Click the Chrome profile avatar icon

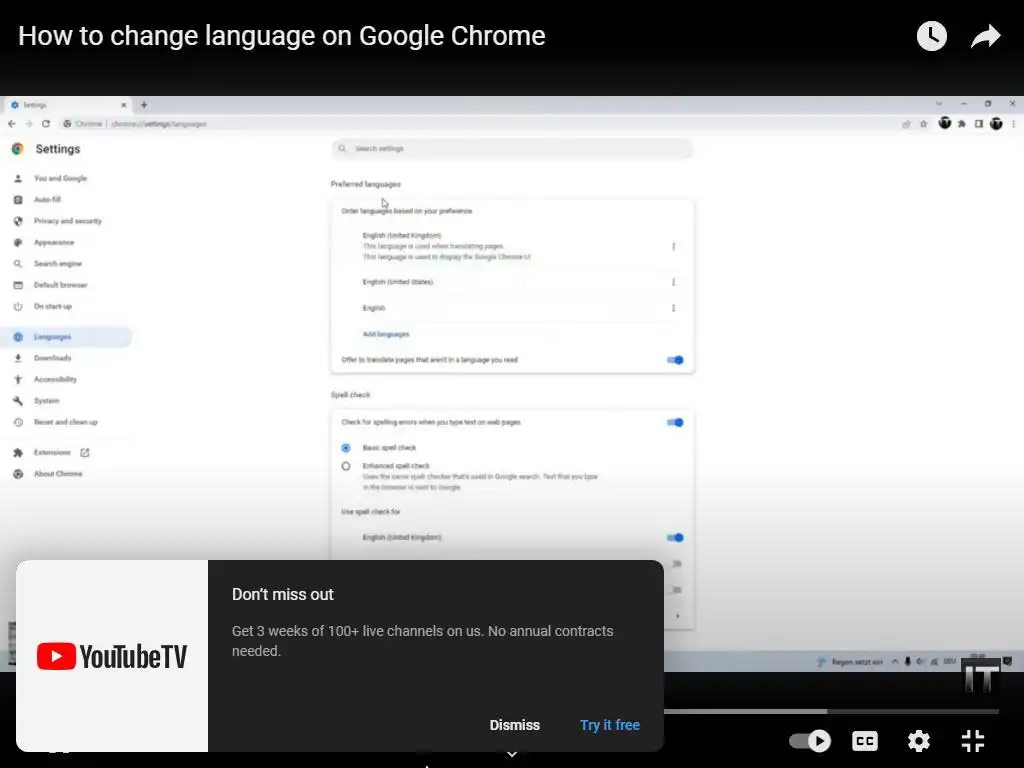(x=996, y=123)
